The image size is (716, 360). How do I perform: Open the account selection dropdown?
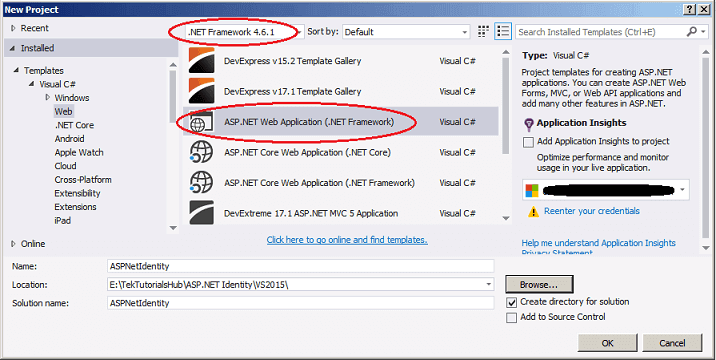[x=682, y=190]
